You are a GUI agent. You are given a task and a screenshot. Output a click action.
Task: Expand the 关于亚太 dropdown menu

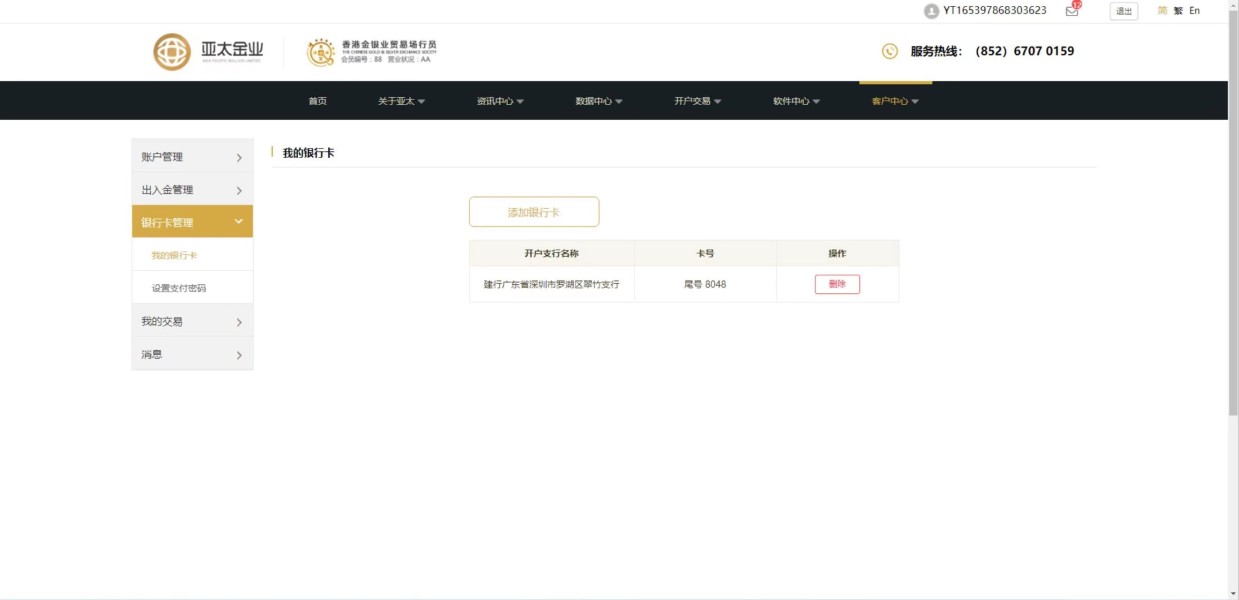tap(401, 101)
